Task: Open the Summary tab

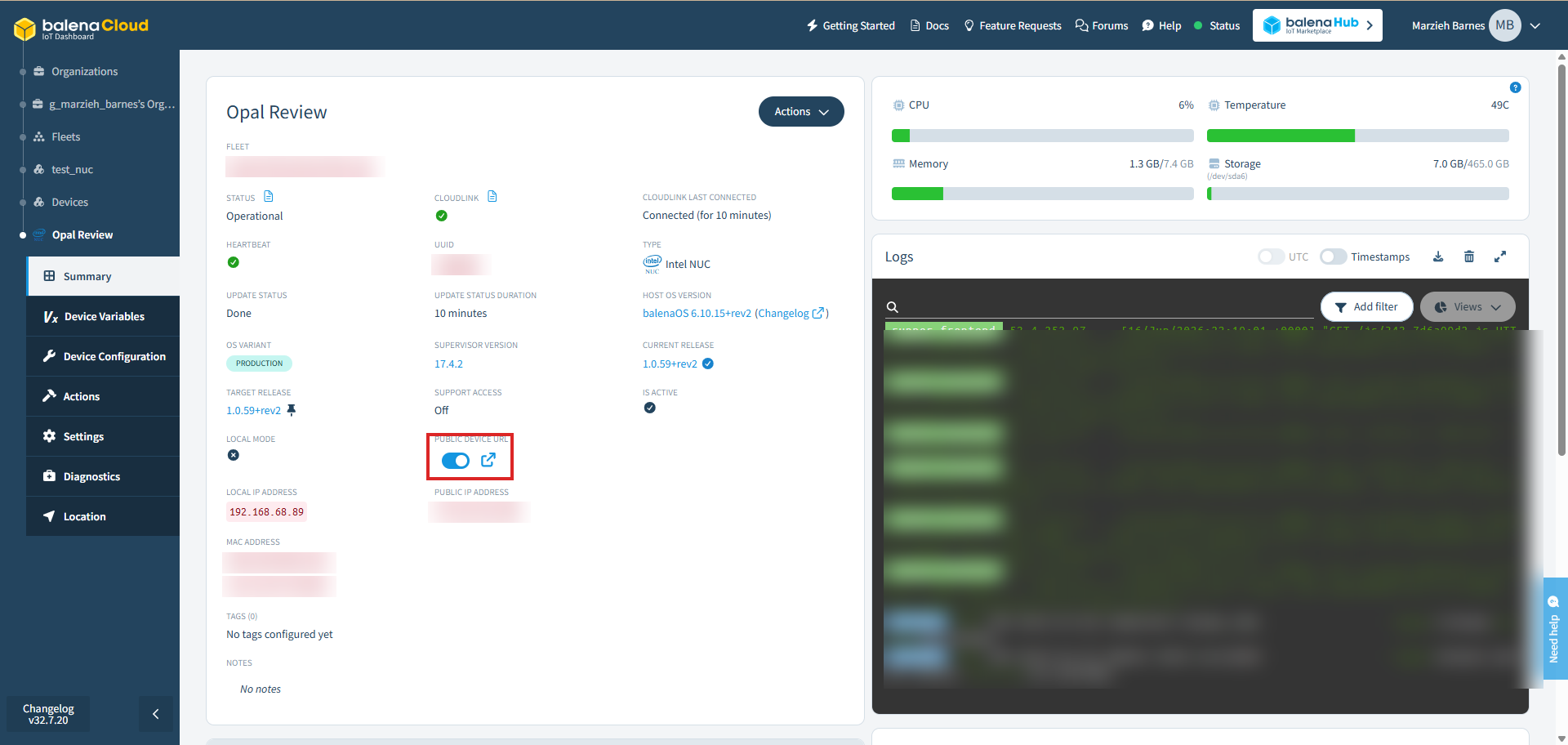Action: (103, 276)
